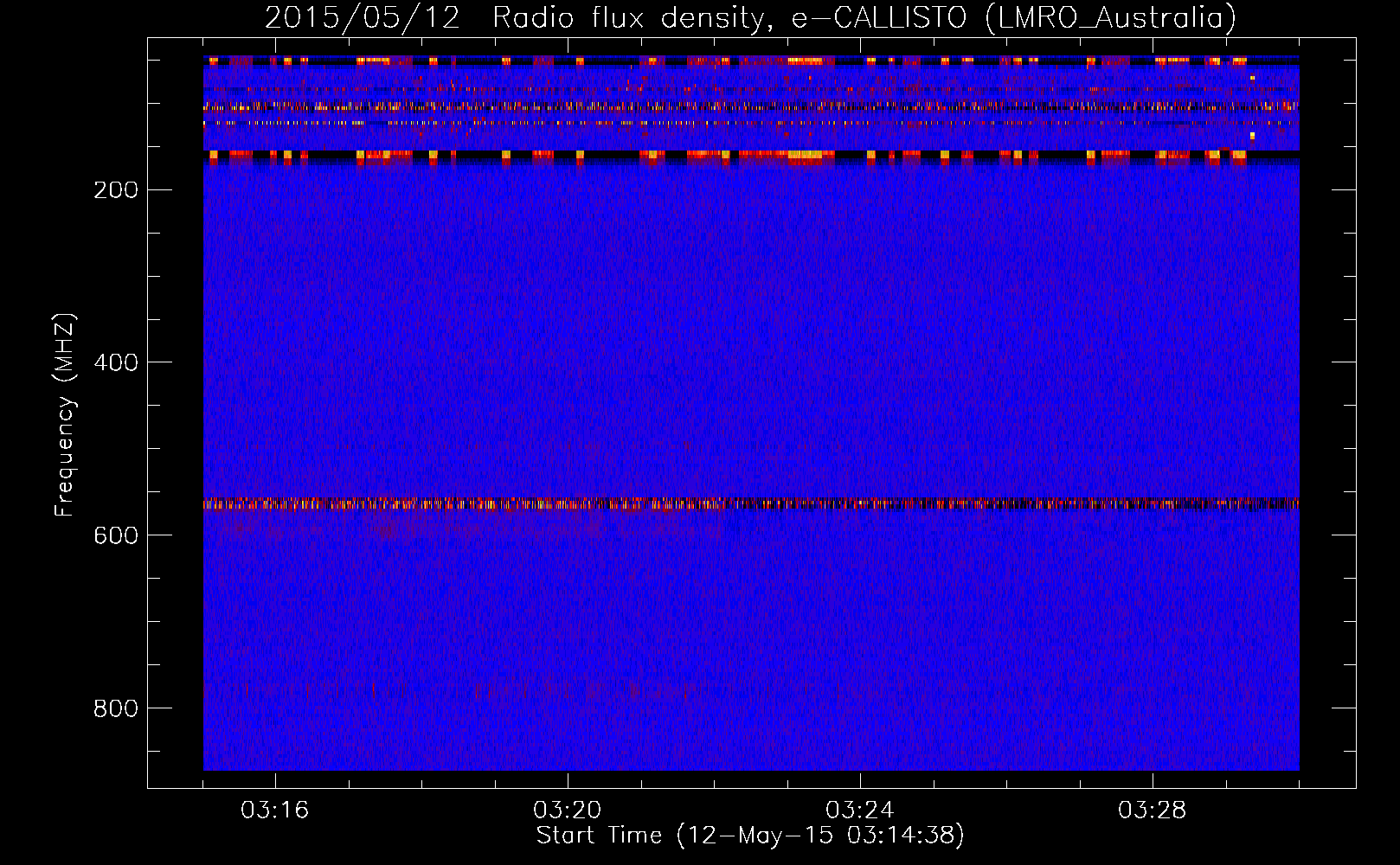Screen dimensions: 1400x865
Task: Click the '03:16' time tick label
Action: (x=275, y=811)
